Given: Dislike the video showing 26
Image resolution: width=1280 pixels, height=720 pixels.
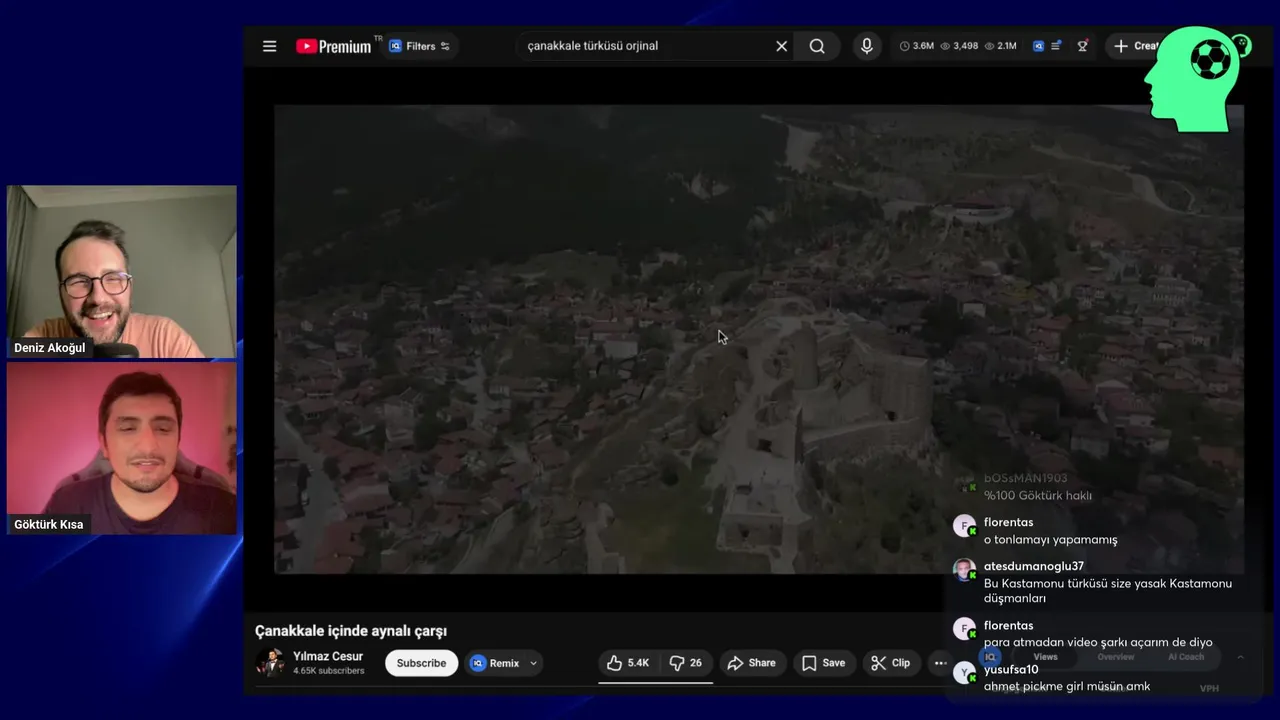Looking at the screenshot, I should pyautogui.click(x=685, y=663).
